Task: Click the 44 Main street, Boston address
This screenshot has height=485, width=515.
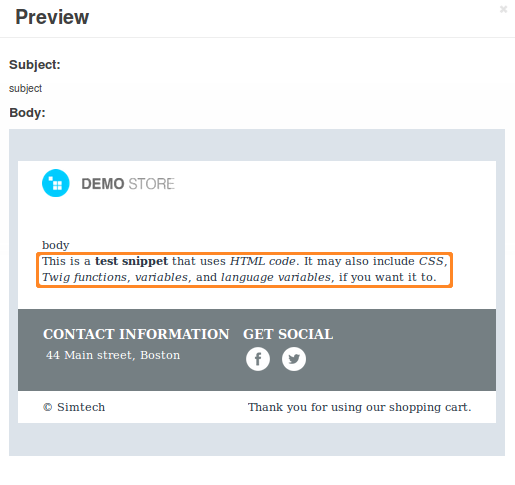Action: [113, 355]
